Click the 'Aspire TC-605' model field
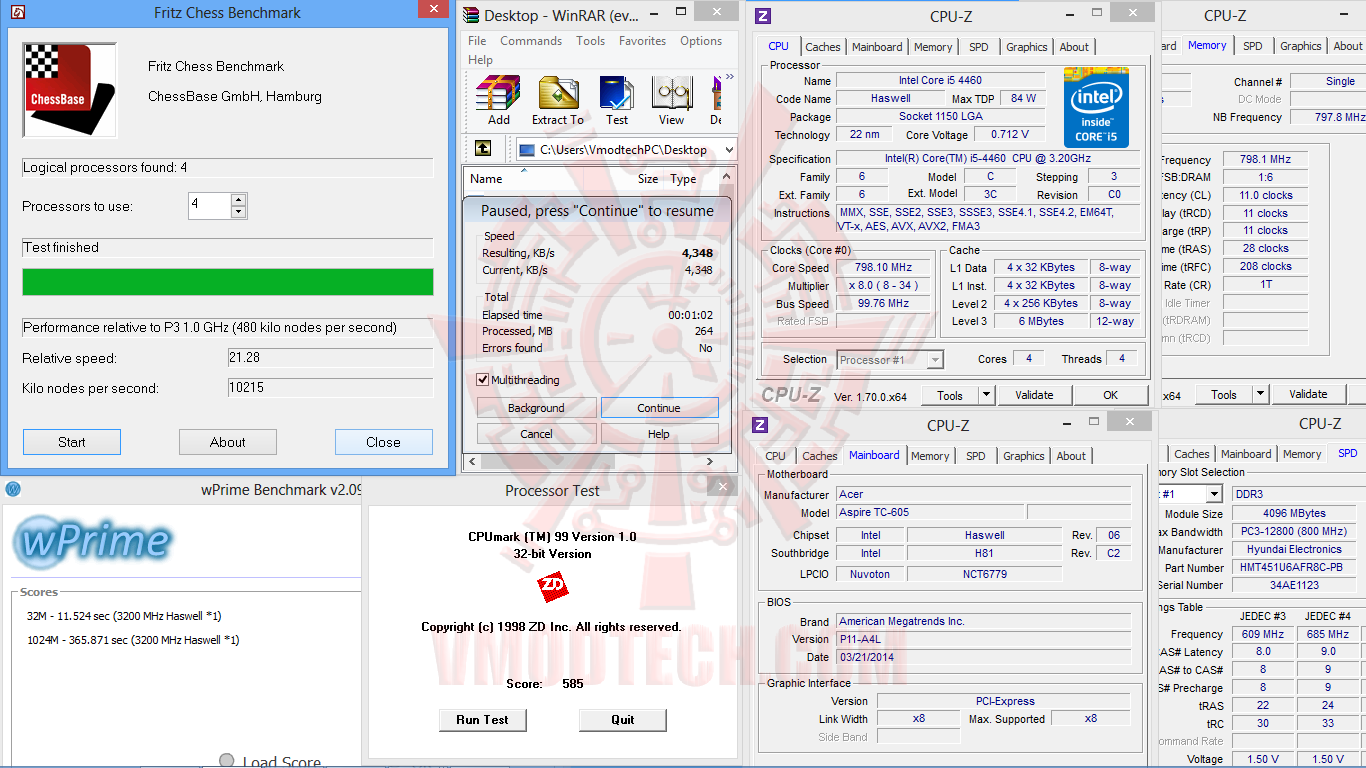This screenshot has width=1366, height=768. point(930,513)
